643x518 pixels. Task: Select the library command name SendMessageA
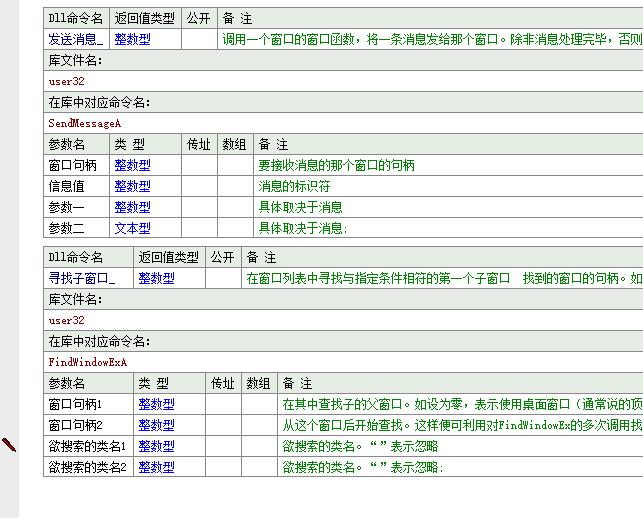[84, 123]
